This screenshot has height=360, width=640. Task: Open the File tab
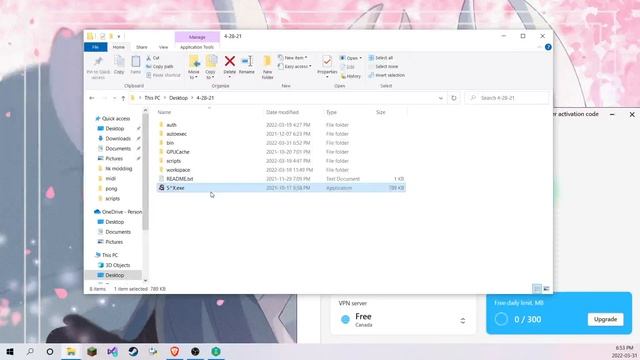point(96,47)
